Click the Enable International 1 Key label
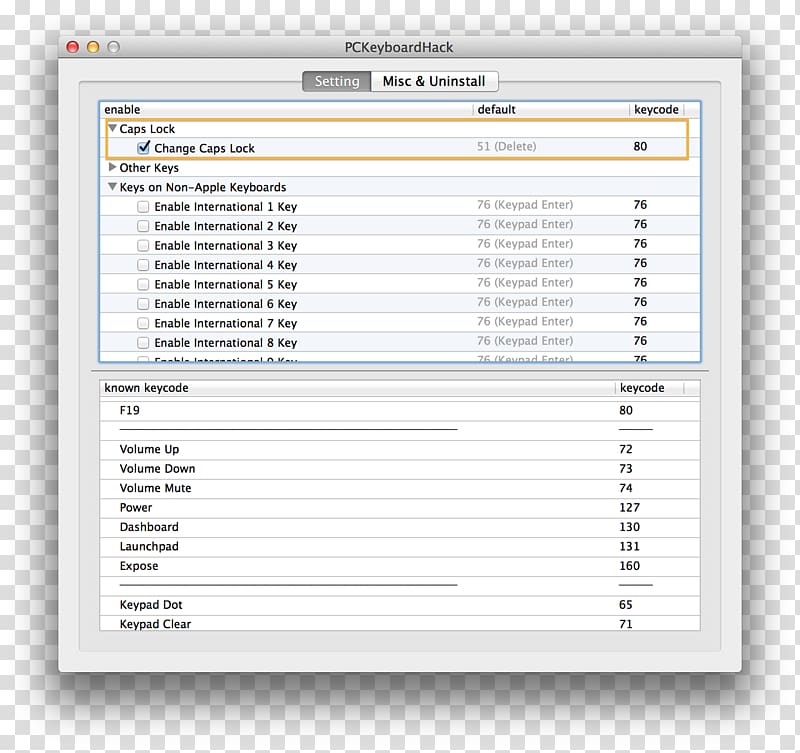 [x=226, y=207]
